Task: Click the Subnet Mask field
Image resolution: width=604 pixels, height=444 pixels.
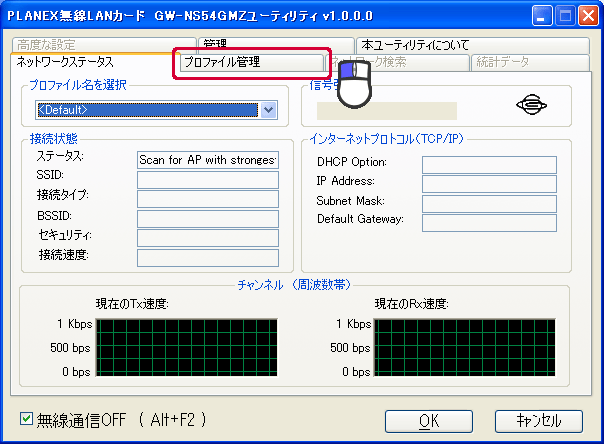Action: pos(489,204)
